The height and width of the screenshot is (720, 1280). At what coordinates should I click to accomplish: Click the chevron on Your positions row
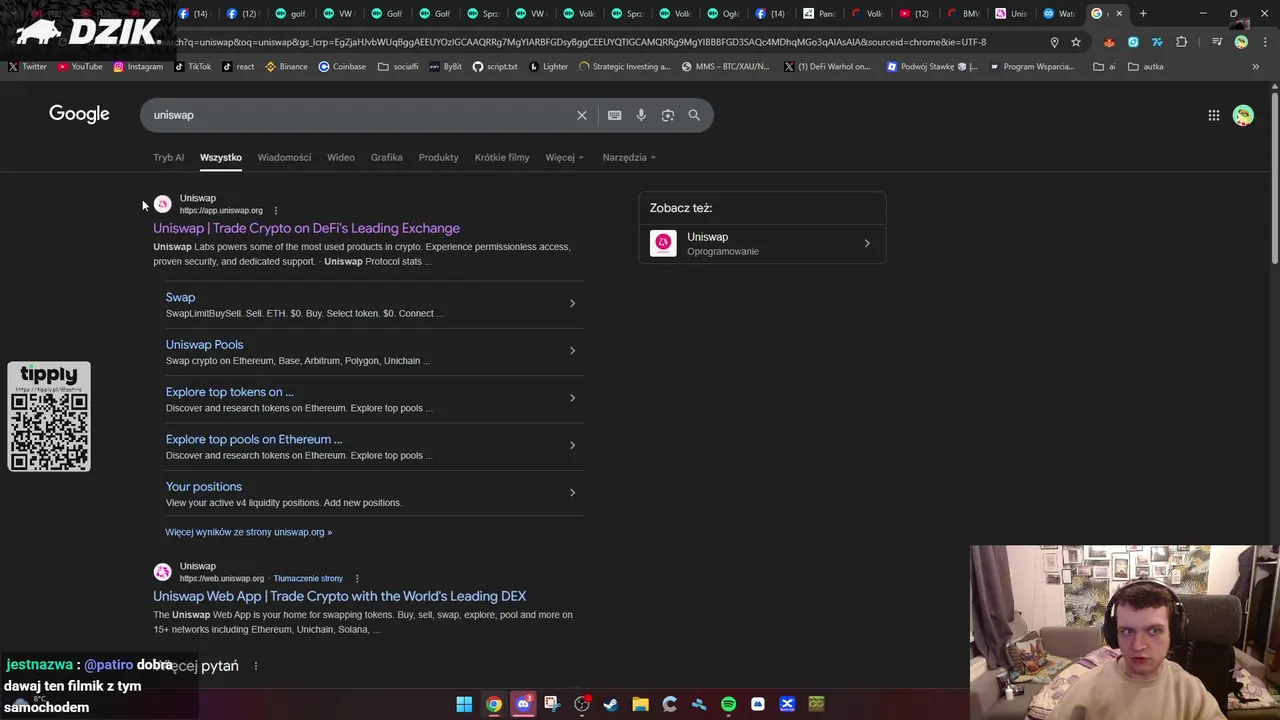point(572,492)
